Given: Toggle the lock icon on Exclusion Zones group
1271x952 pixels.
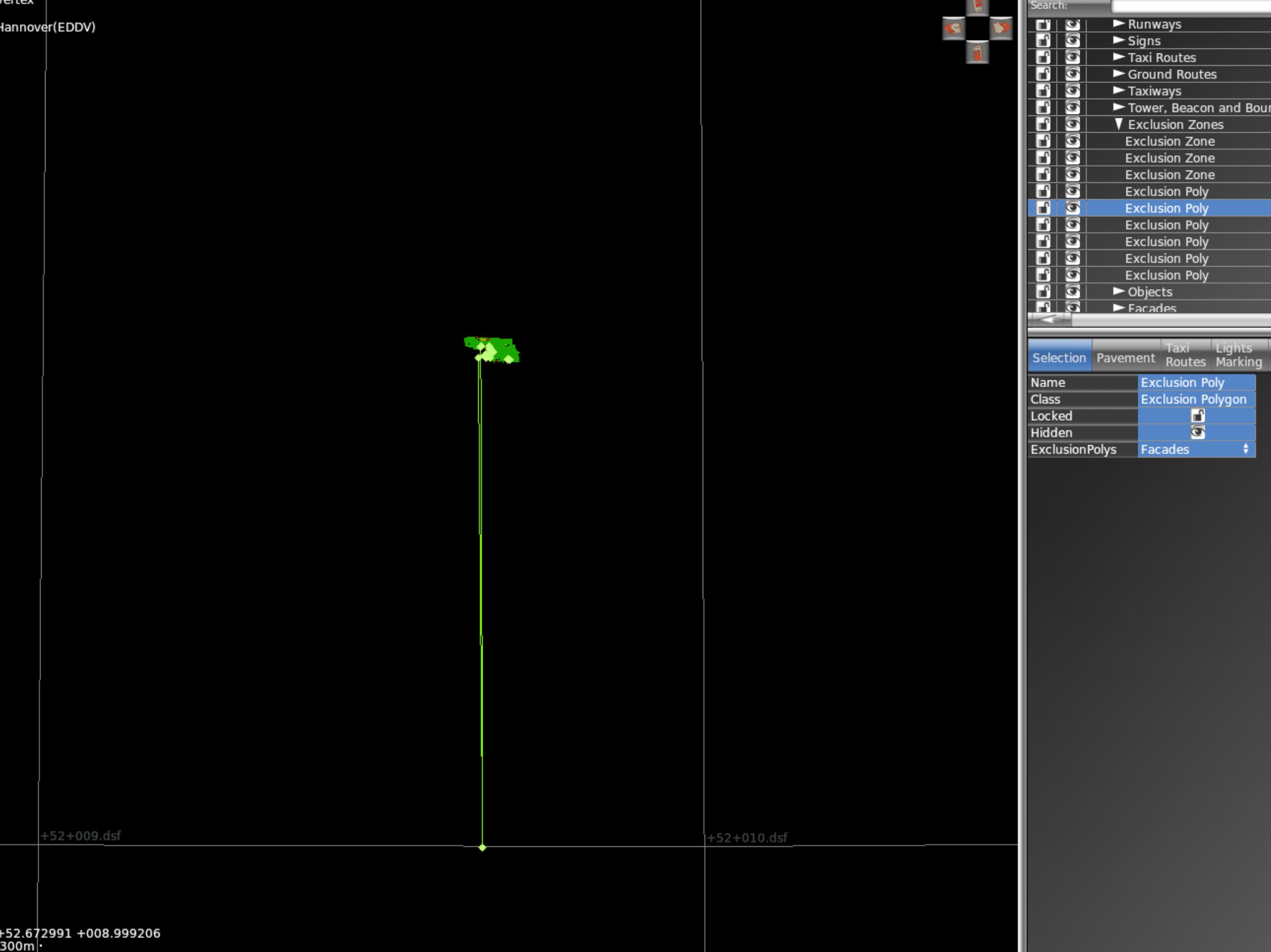Looking at the screenshot, I should coord(1044,124).
